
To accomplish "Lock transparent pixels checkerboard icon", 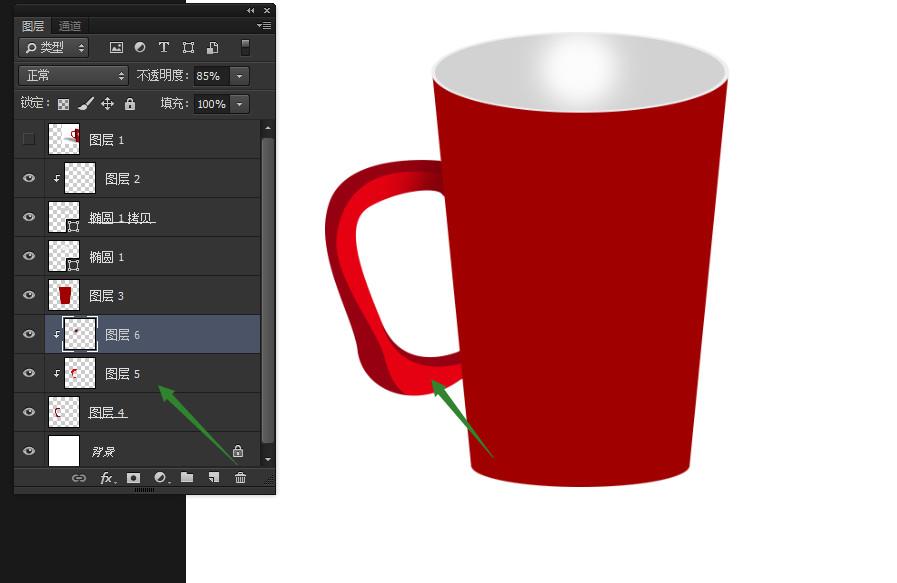I will click(x=63, y=104).
